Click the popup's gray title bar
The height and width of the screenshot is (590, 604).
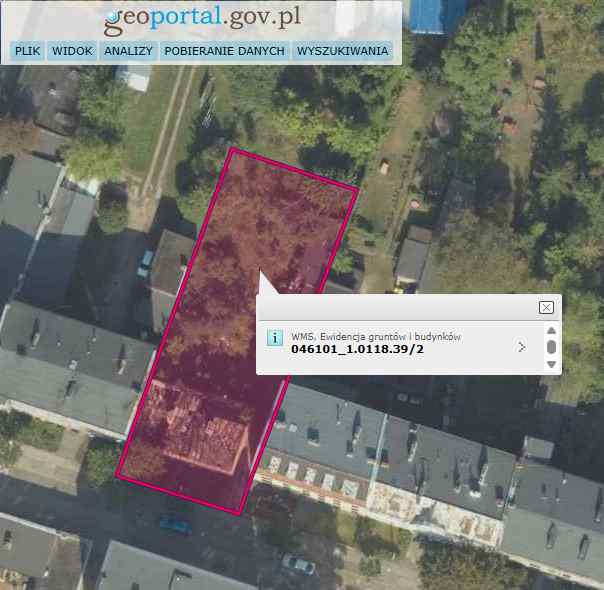(397, 307)
